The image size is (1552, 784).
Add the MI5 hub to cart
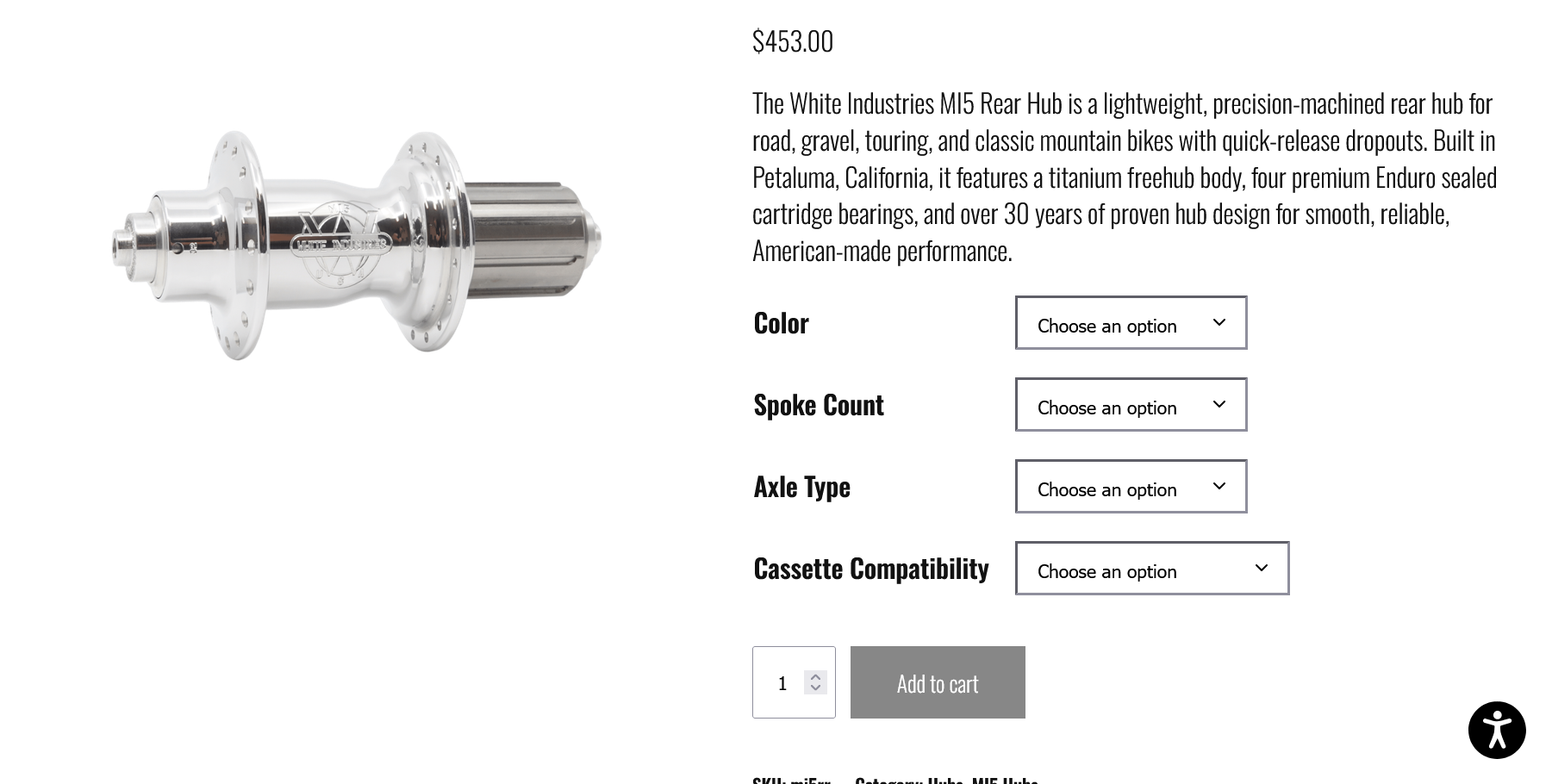point(938,682)
